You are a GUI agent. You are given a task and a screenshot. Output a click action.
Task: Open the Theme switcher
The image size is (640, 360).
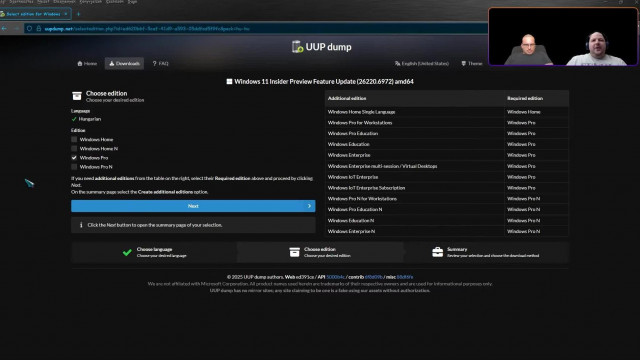pos(471,63)
